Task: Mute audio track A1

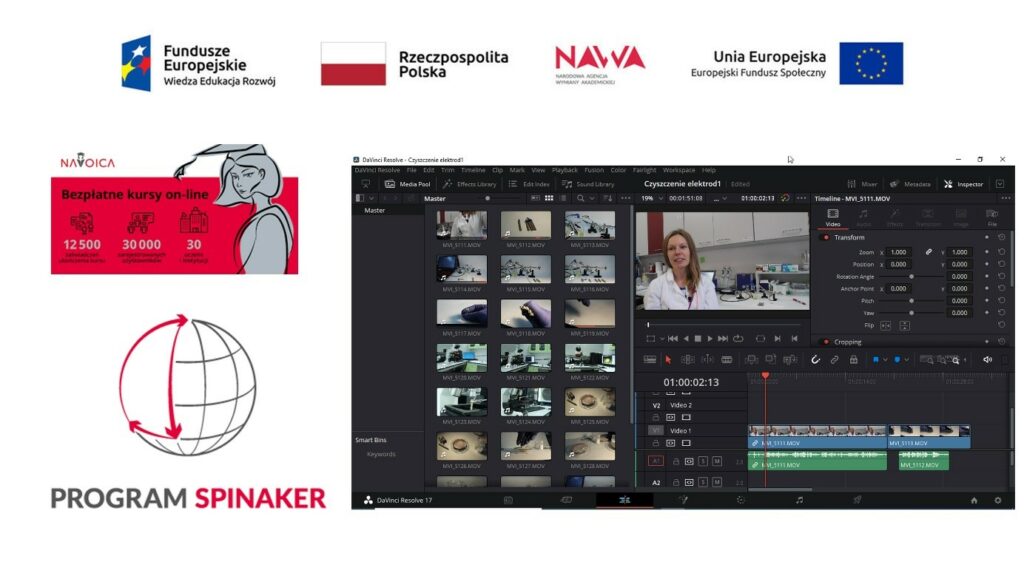Action: click(x=716, y=462)
